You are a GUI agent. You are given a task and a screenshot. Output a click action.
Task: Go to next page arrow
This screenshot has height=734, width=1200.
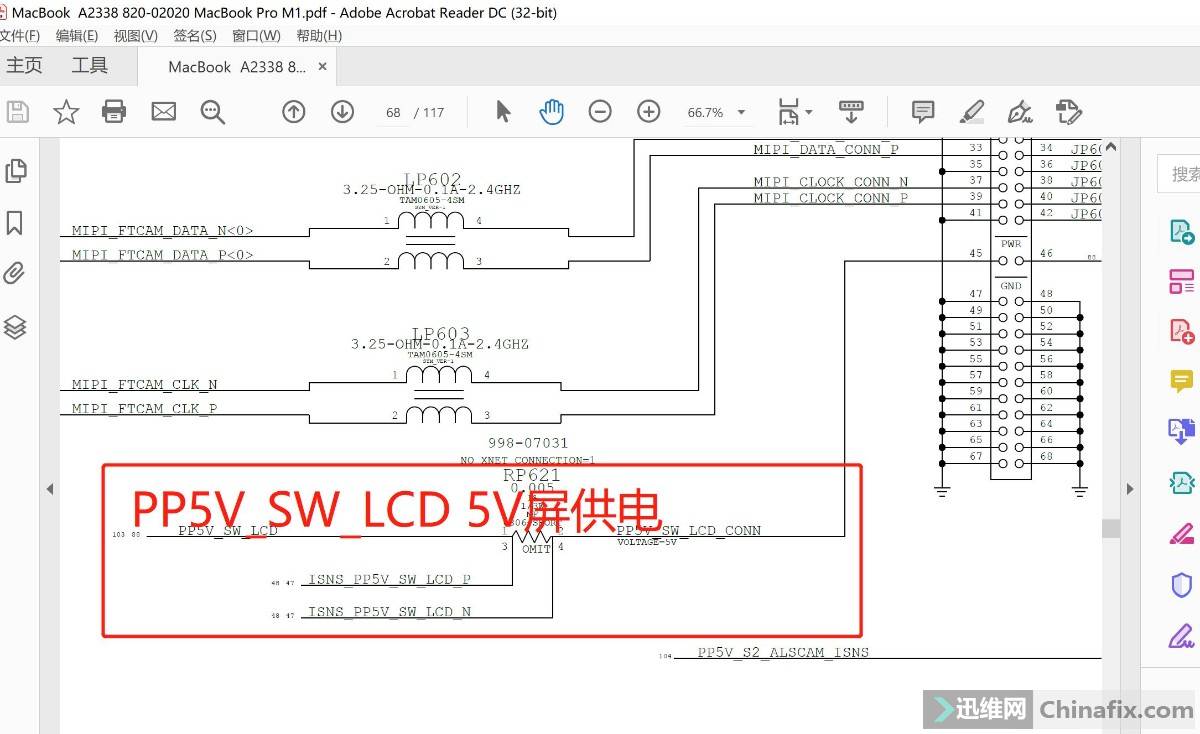[342, 112]
